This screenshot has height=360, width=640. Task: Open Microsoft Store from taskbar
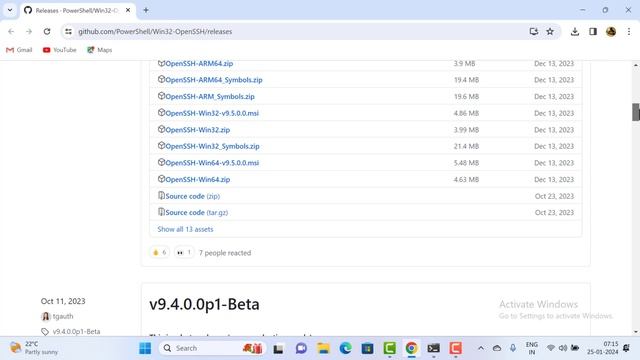point(367,348)
